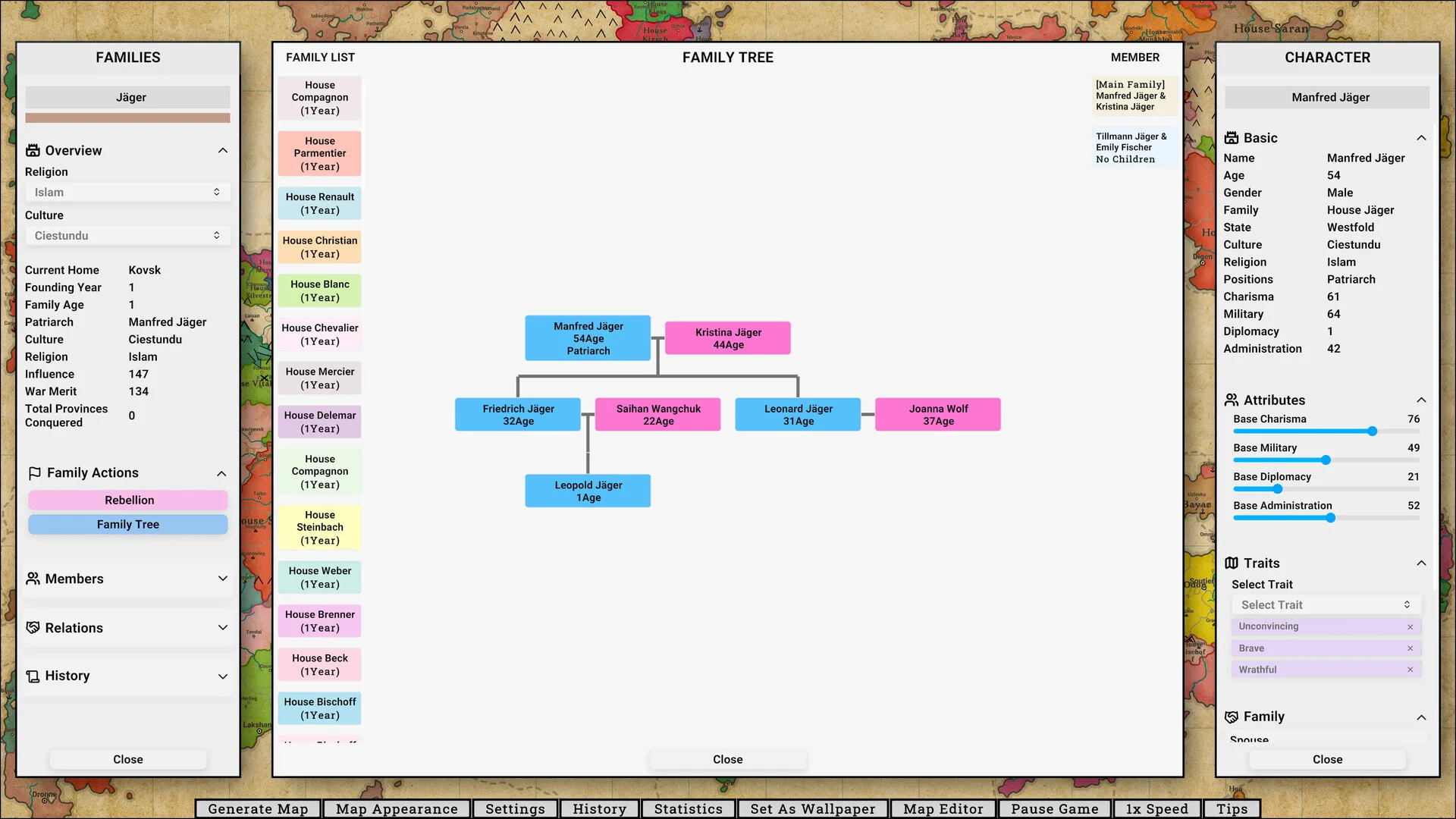Open the Statistics tab at bottom
This screenshot has width=1456, height=819.
click(x=688, y=808)
